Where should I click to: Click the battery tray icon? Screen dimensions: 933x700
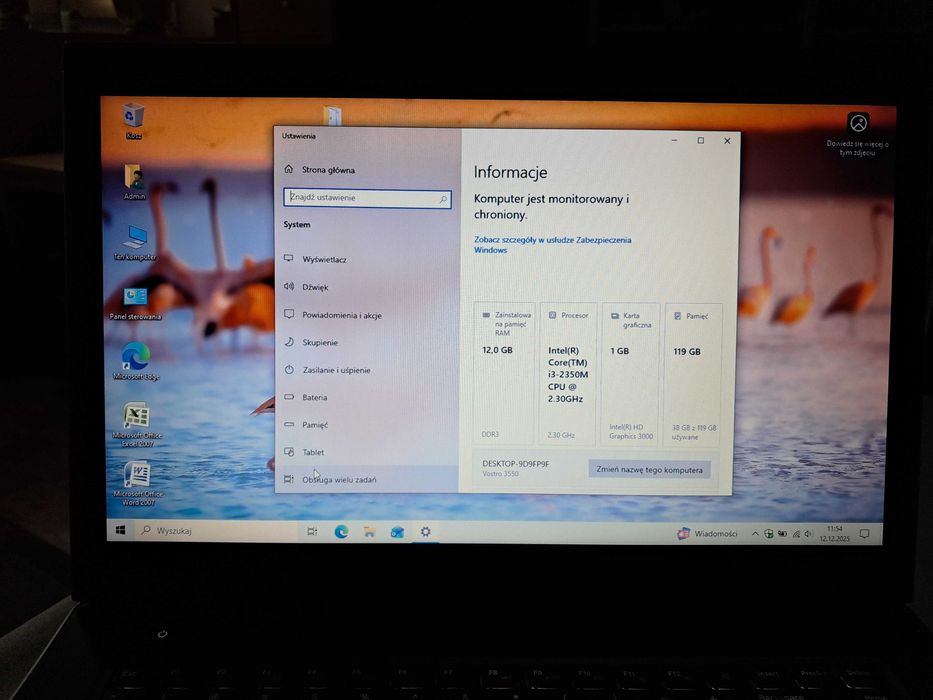[x=782, y=534]
